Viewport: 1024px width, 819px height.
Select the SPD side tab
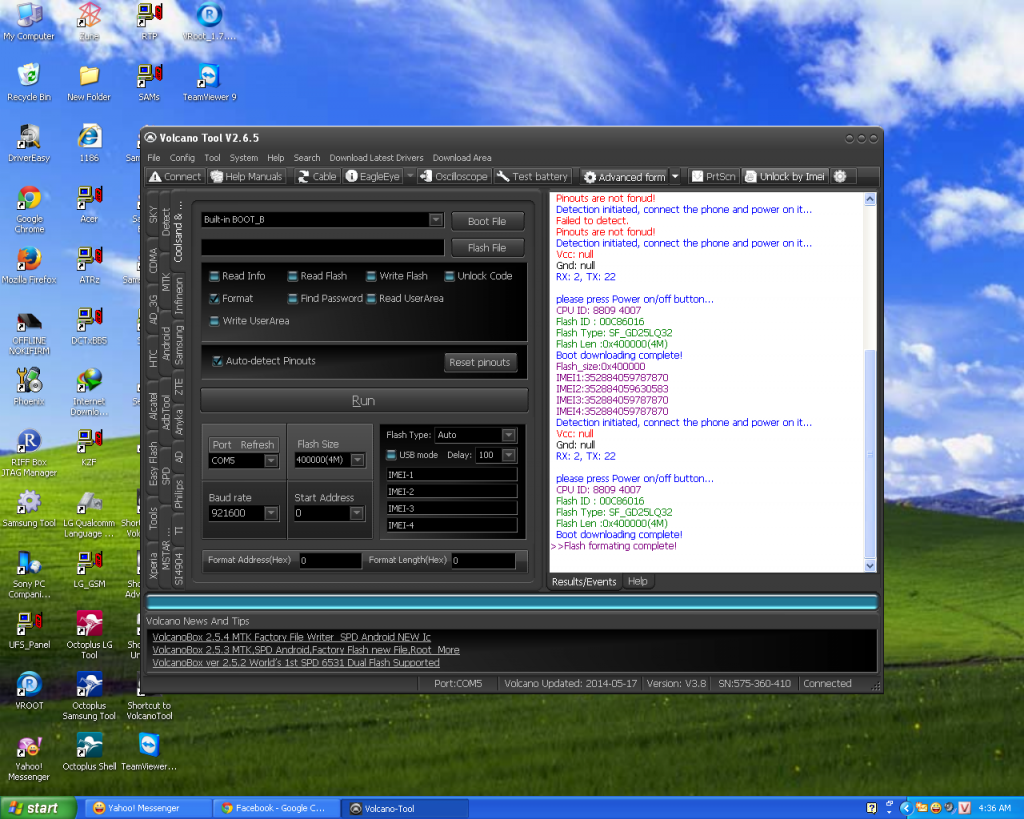166,475
